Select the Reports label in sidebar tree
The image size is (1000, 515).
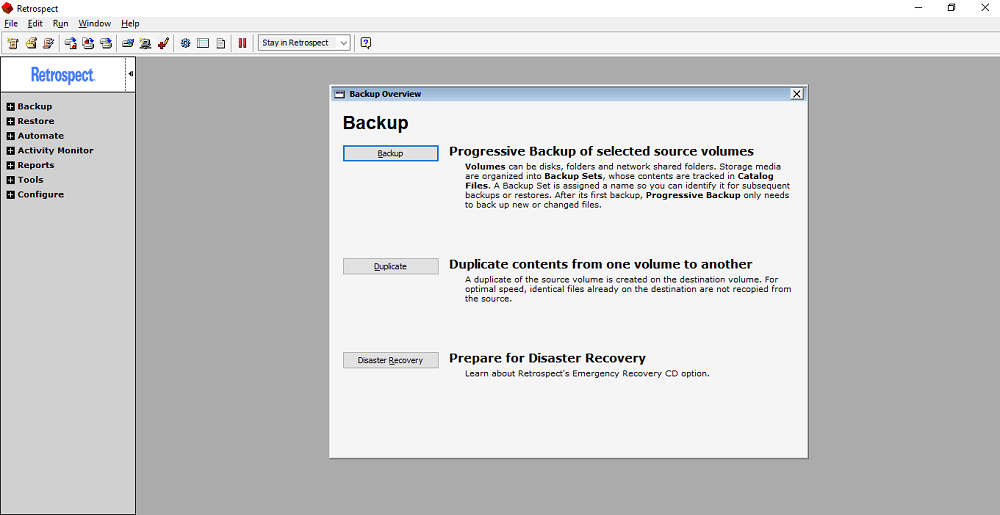[x=36, y=165]
